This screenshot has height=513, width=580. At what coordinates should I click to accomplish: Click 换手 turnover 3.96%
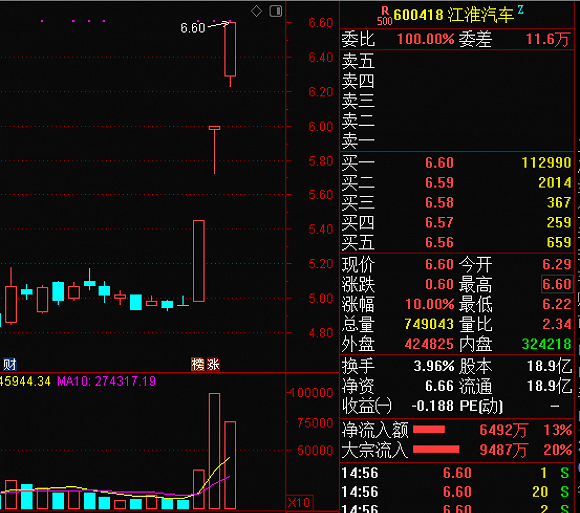(434, 366)
